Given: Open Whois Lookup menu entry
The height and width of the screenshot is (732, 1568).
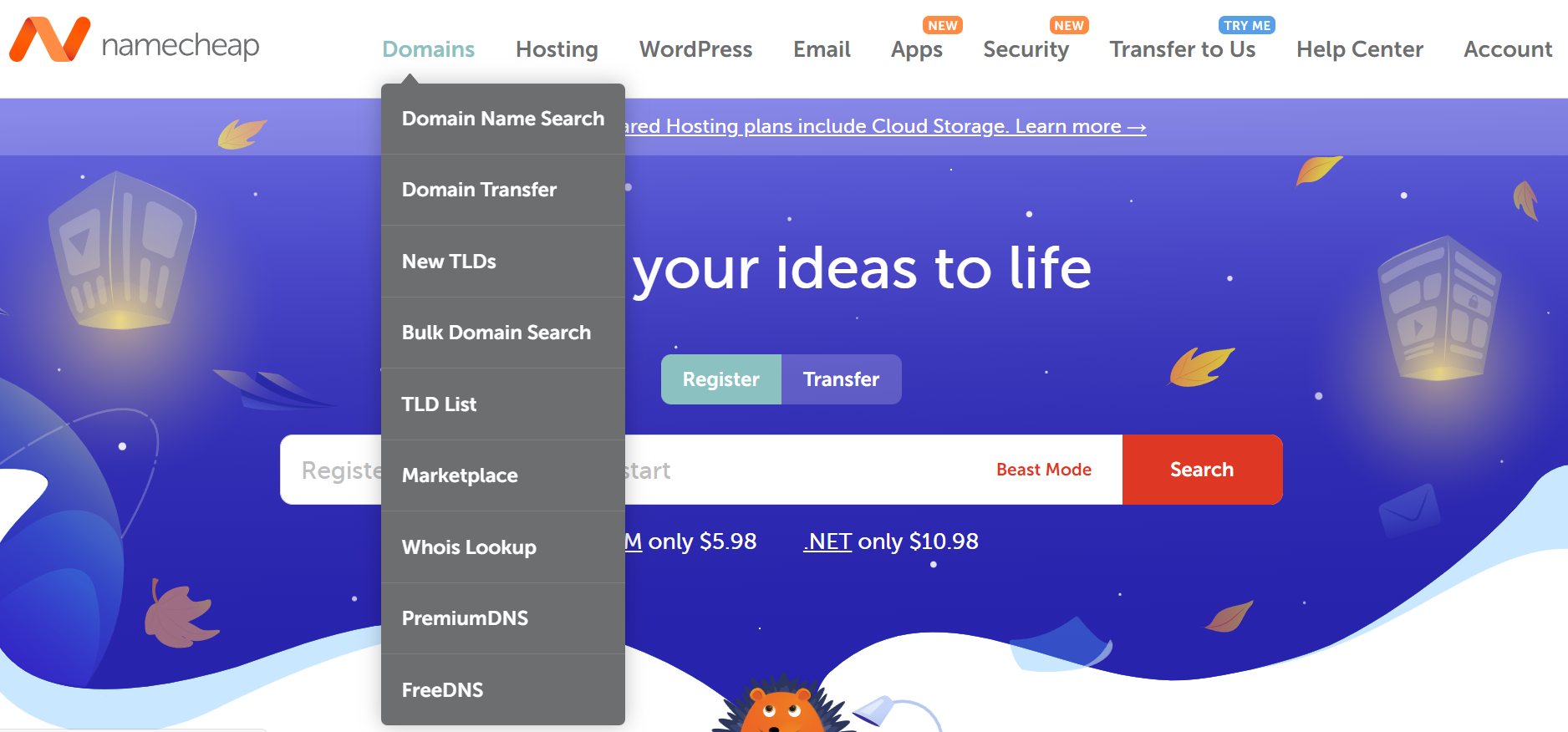Looking at the screenshot, I should (503, 547).
